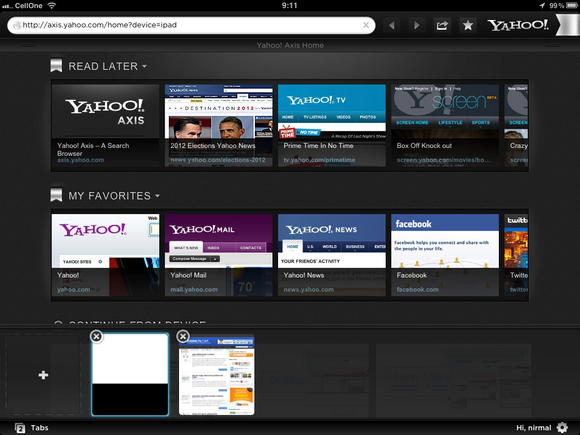Click the Wi-Fi icon in status bar

pyautogui.click(x=52, y=5)
